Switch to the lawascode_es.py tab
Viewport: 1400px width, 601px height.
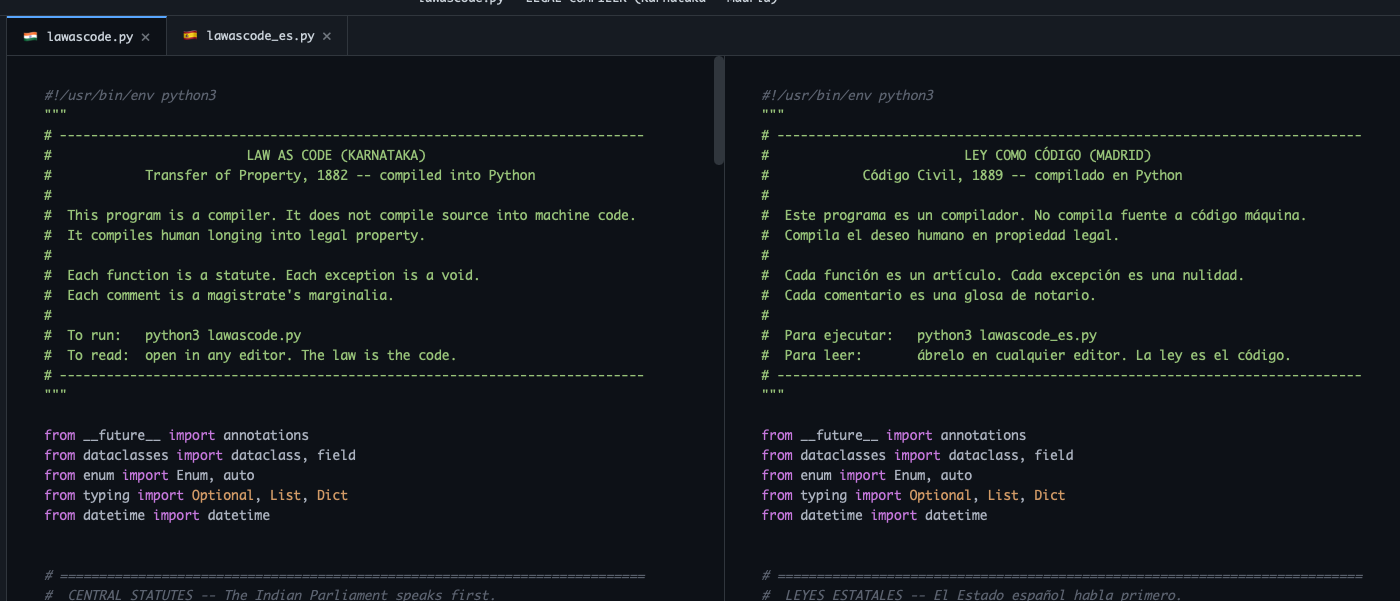257,36
